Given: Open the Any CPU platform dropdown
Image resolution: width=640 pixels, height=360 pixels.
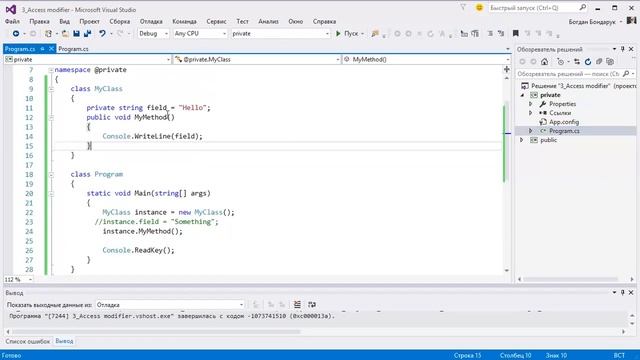Looking at the screenshot, I should pos(200,33).
